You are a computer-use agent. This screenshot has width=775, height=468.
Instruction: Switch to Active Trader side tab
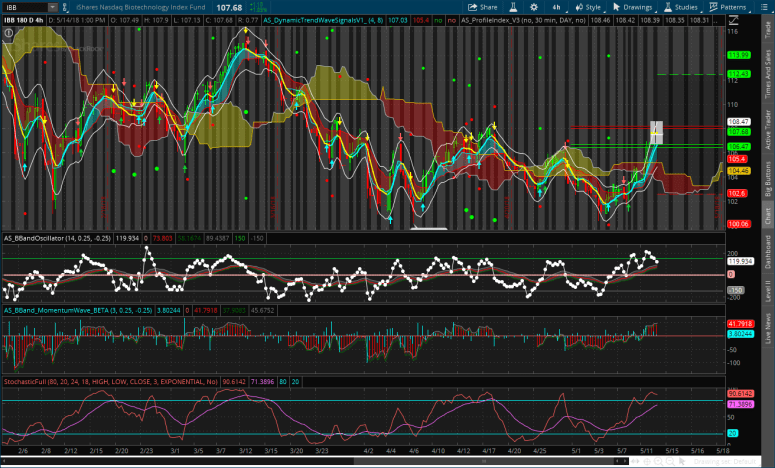click(x=768, y=129)
